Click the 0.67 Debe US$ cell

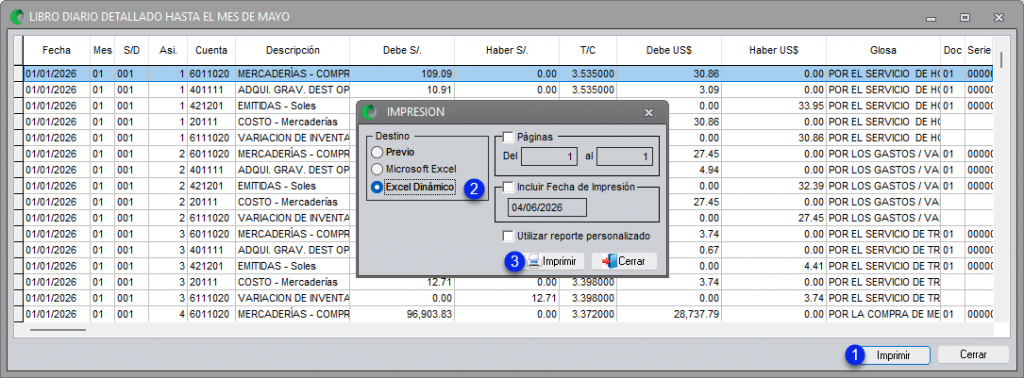coord(695,250)
